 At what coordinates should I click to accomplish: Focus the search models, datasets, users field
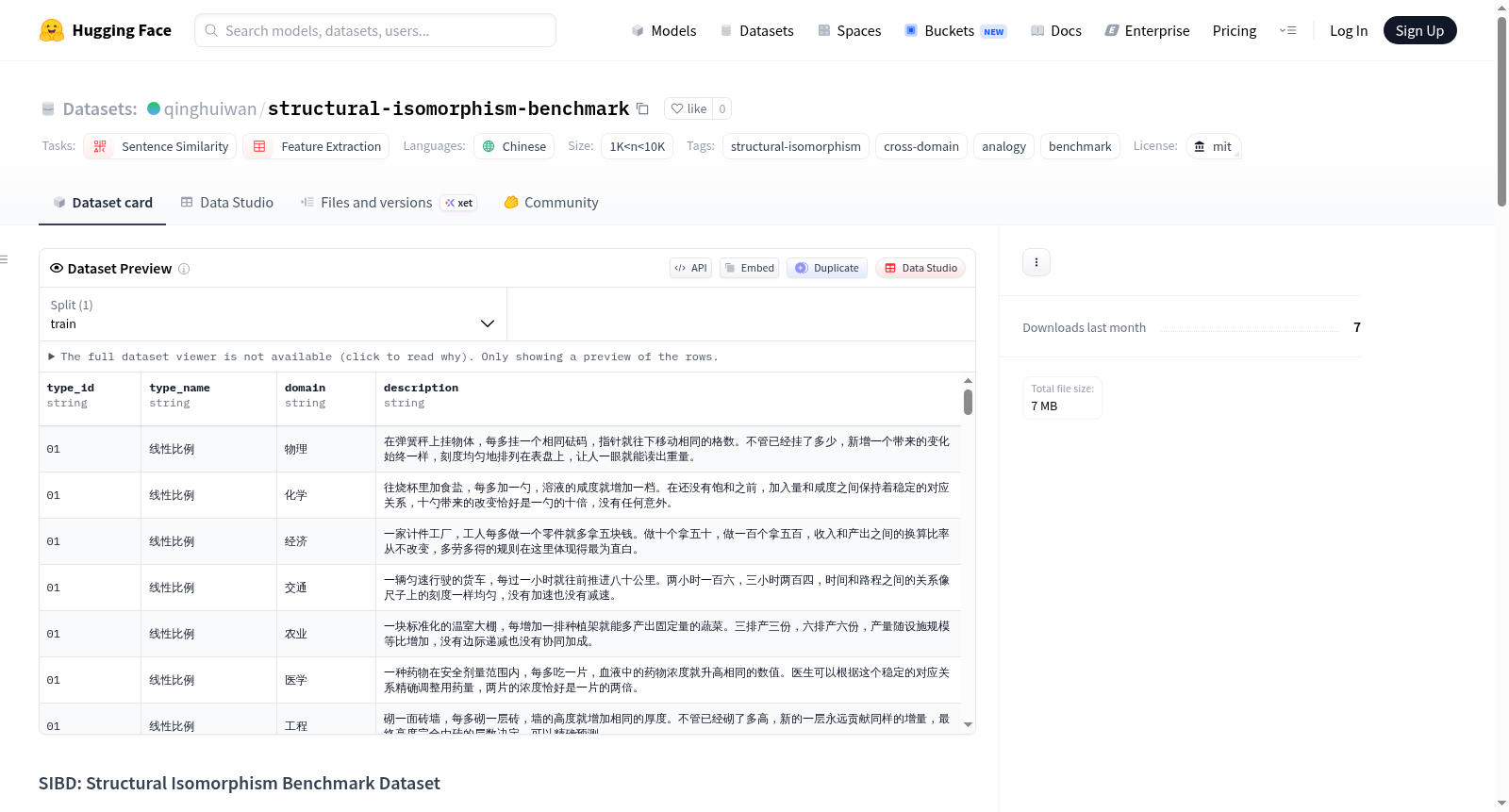[x=375, y=30]
